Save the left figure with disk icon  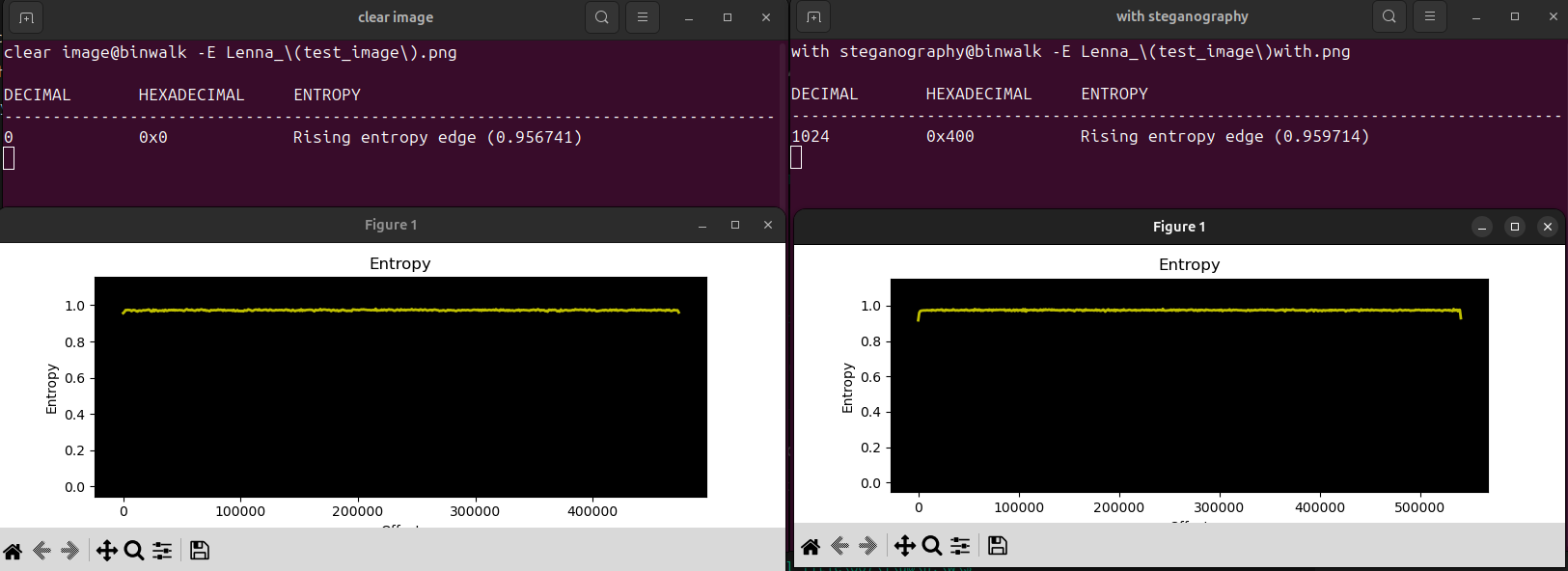coord(200,551)
